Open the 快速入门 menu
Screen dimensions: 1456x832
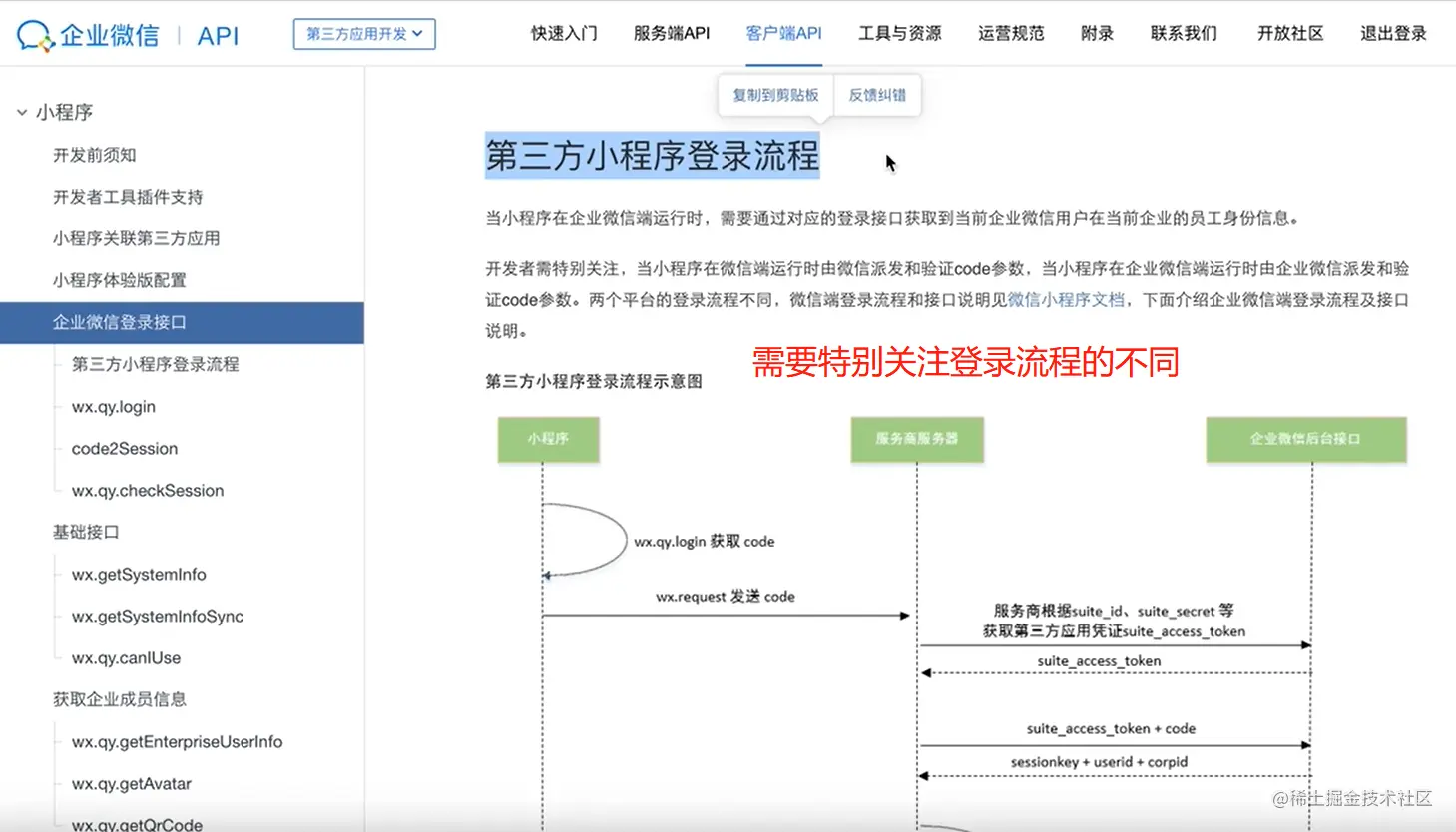(x=564, y=34)
